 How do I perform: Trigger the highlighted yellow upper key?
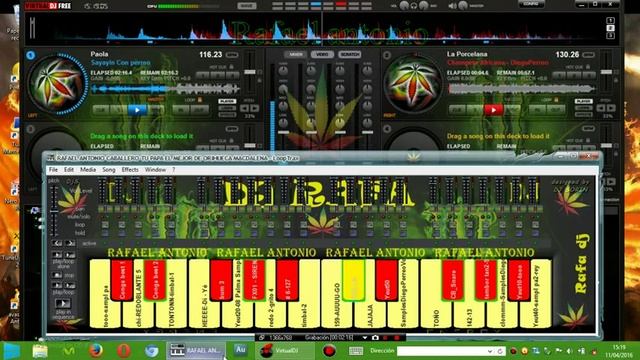click(353, 280)
